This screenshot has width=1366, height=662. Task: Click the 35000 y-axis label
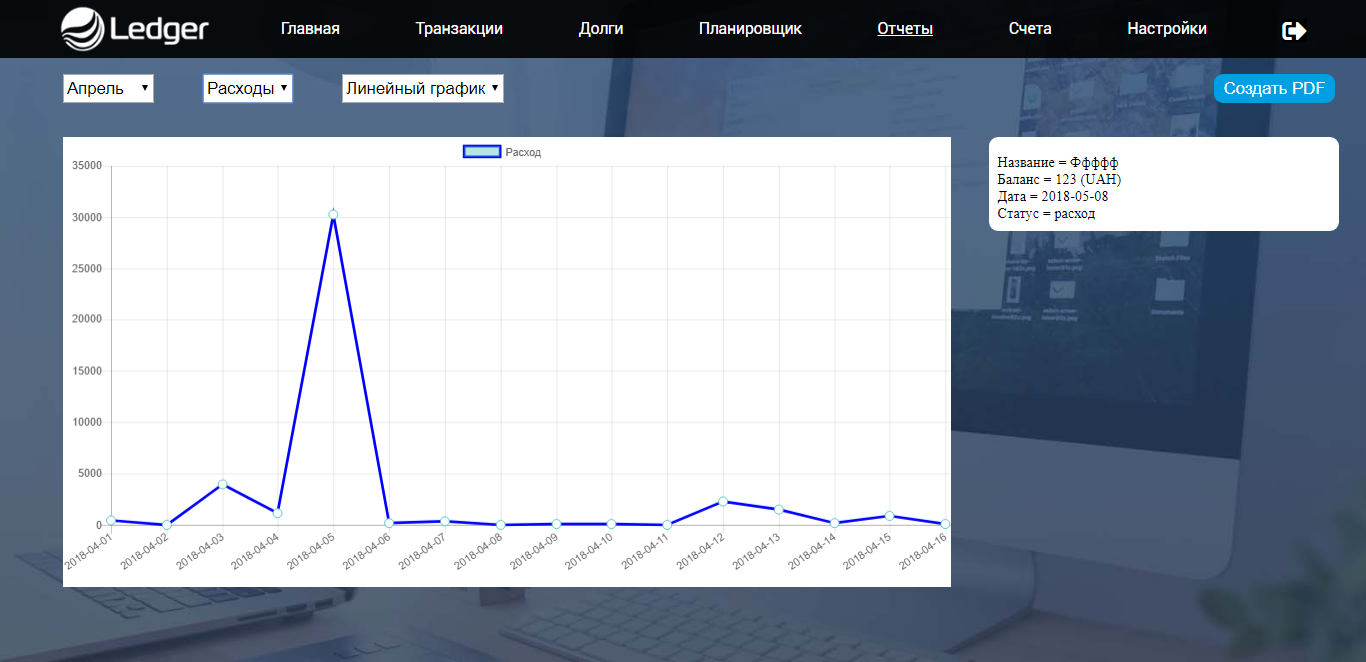(x=86, y=166)
